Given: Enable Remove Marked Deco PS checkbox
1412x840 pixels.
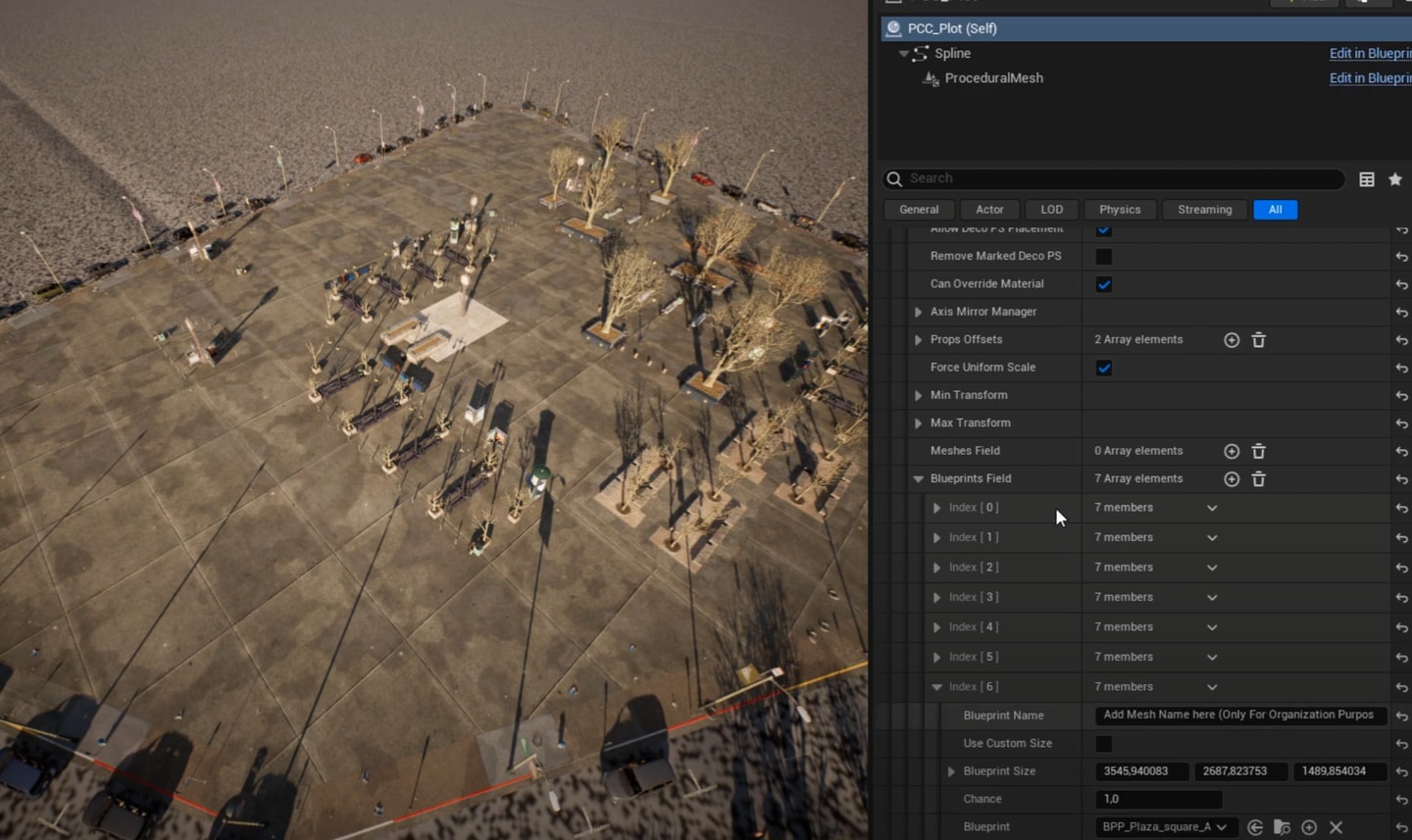Looking at the screenshot, I should [1104, 257].
